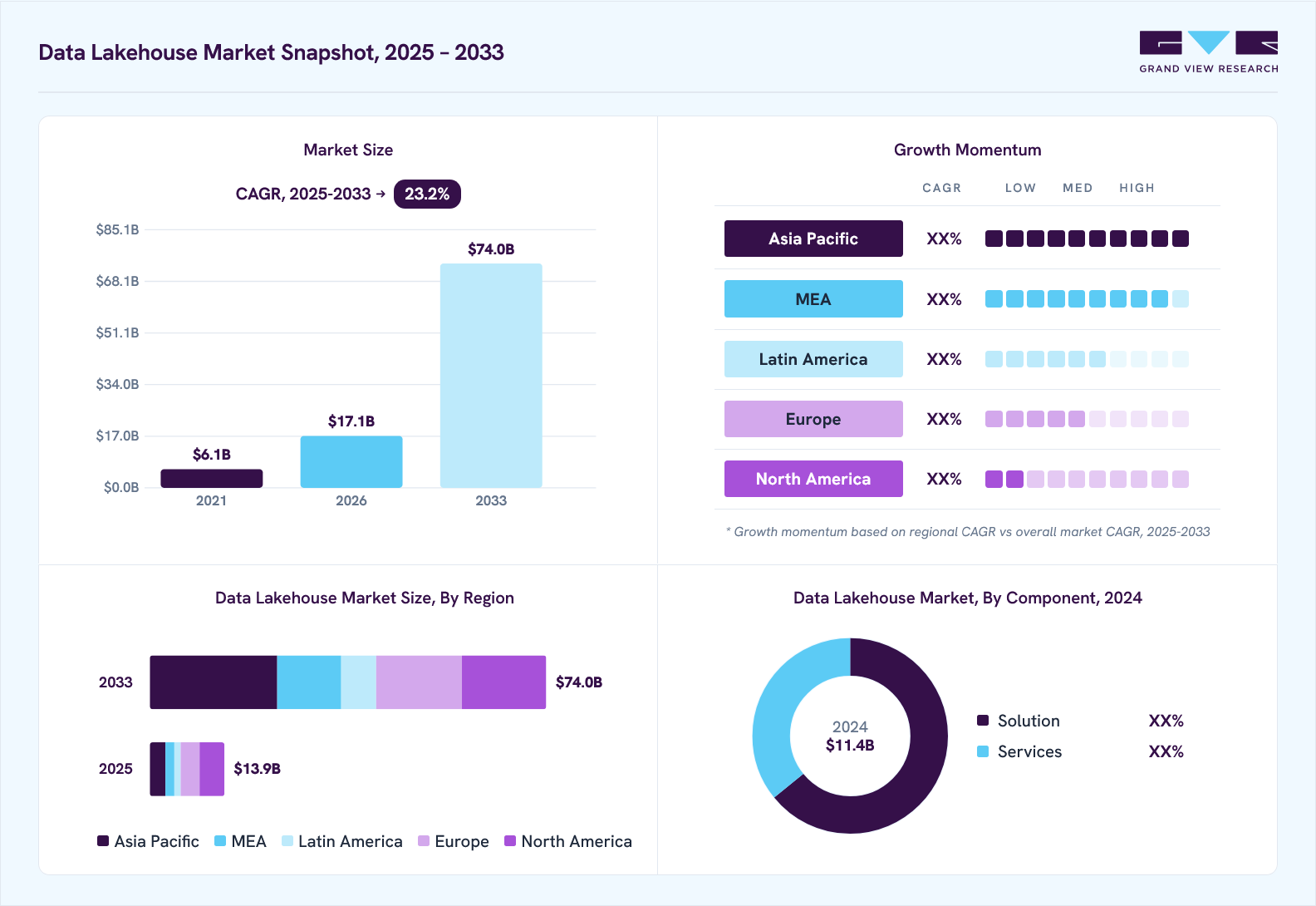
Task: Click the By Region chart heading
Action: [x=365, y=598]
